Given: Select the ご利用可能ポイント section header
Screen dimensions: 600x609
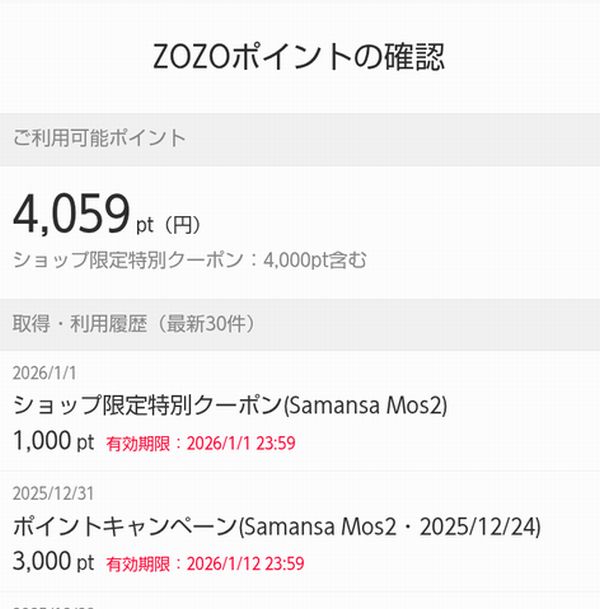Looking at the screenshot, I should (x=99, y=139).
